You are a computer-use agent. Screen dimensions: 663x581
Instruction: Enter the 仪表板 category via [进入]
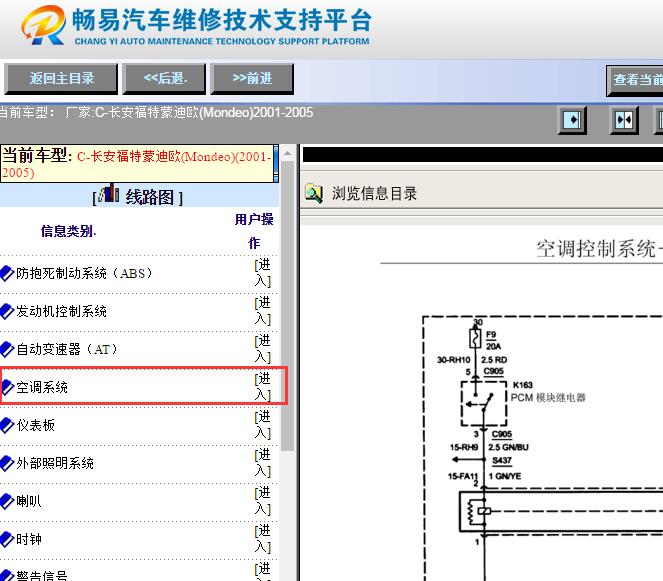pyautogui.click(x=263, y=425)
